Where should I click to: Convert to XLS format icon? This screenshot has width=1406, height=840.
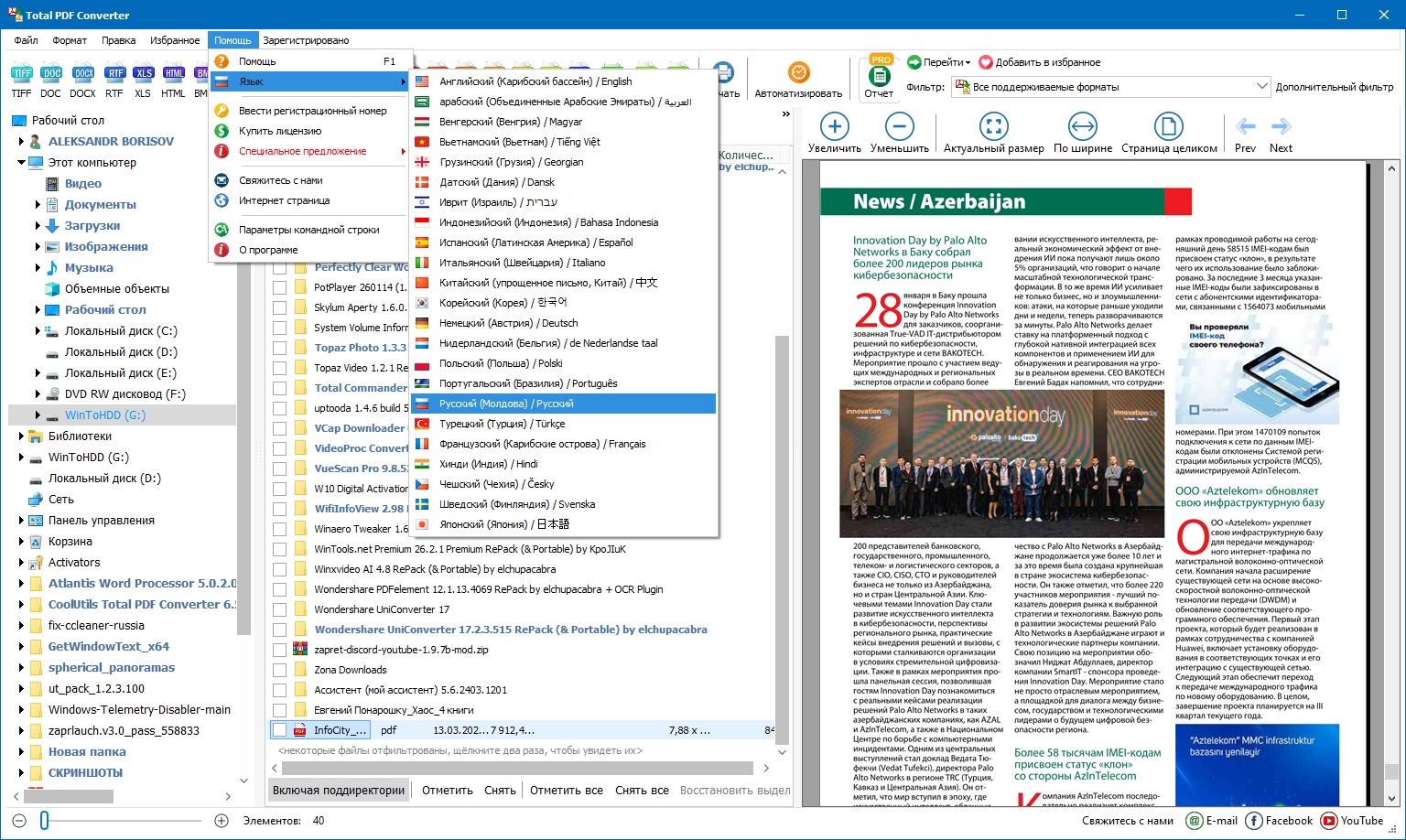[143, 74]
